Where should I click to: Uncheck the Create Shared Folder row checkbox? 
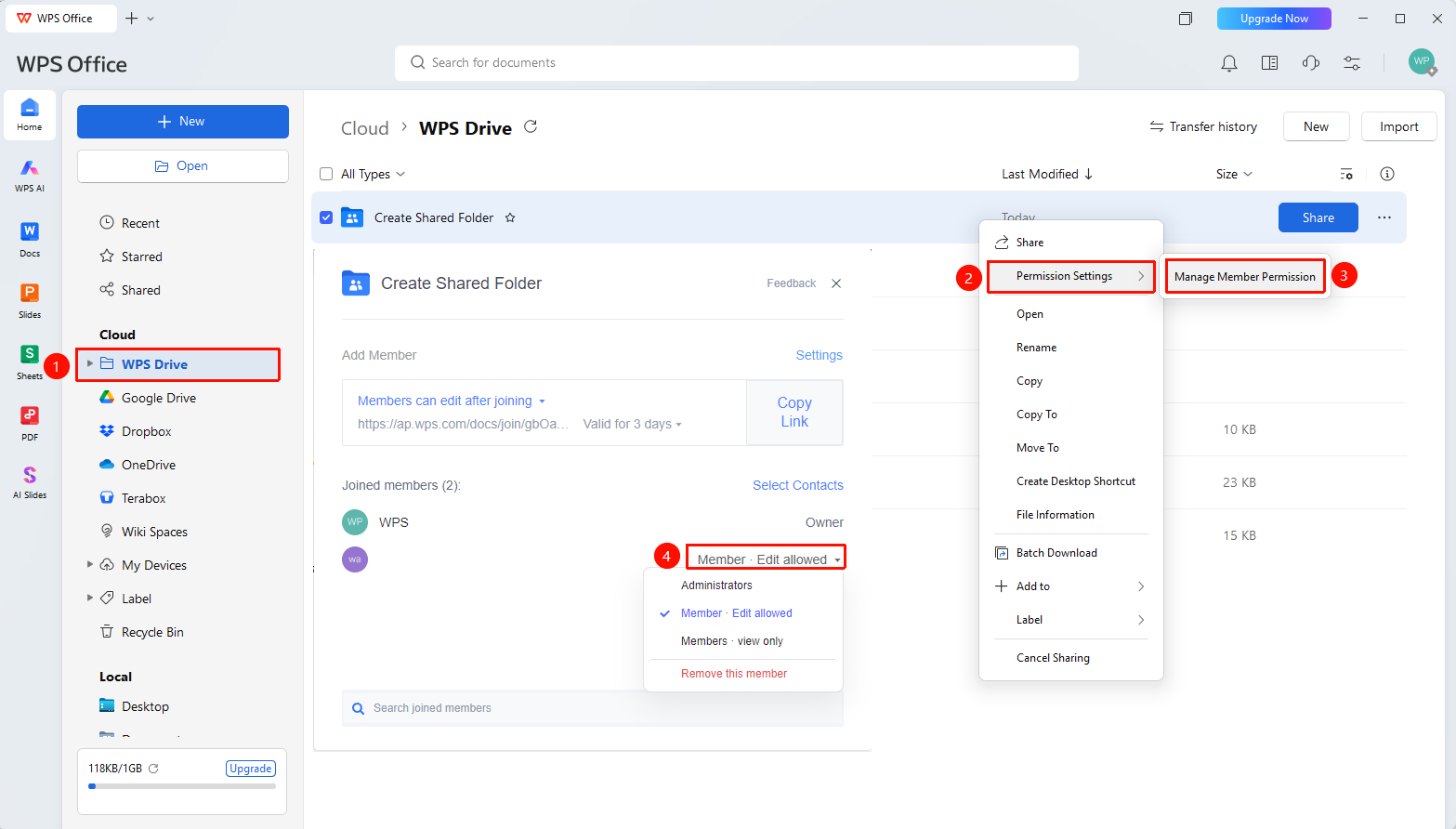pyautogui.click(x=326, y=217)
